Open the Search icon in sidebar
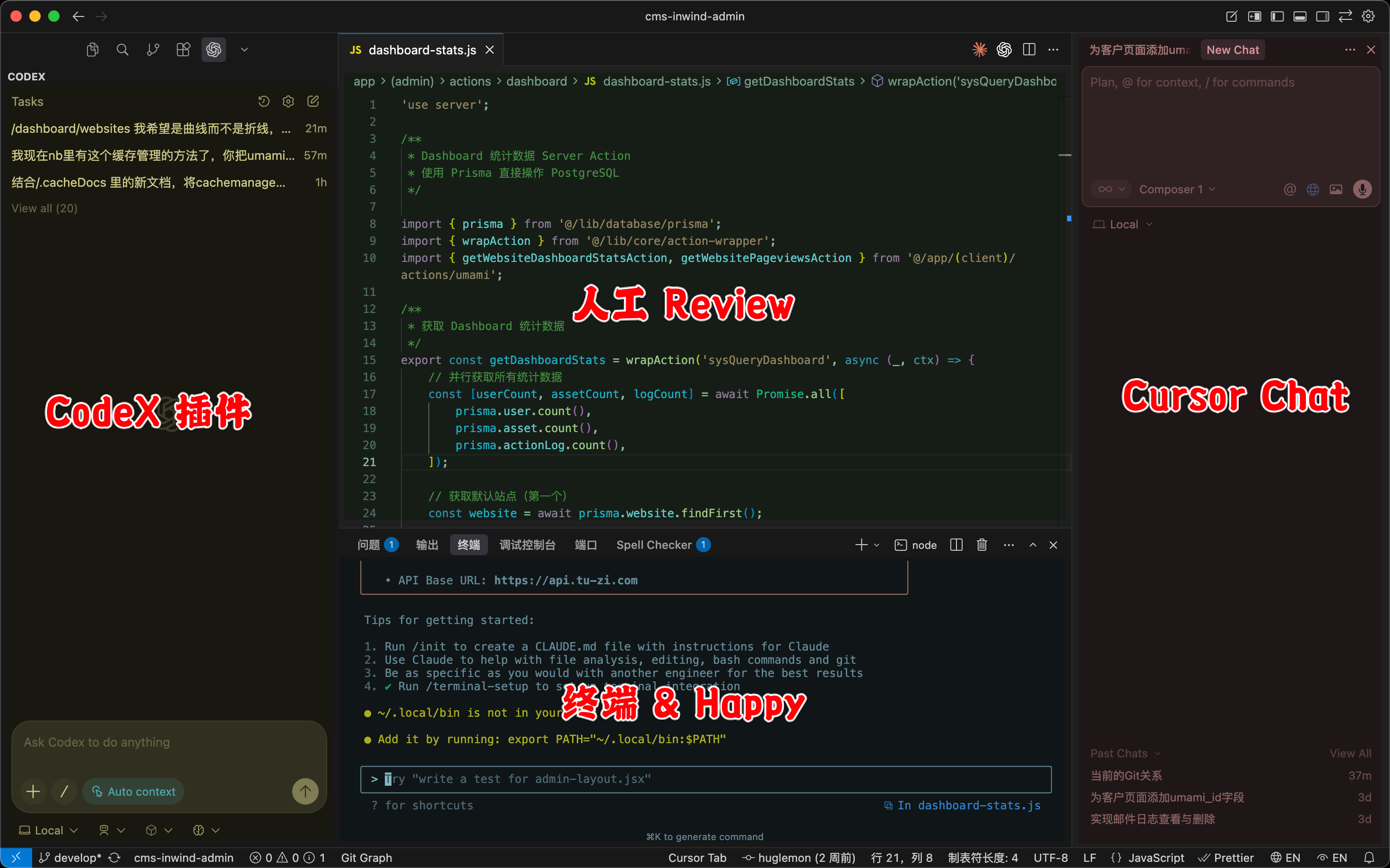Screen dimensions: 1390x868 pos(122,50)
